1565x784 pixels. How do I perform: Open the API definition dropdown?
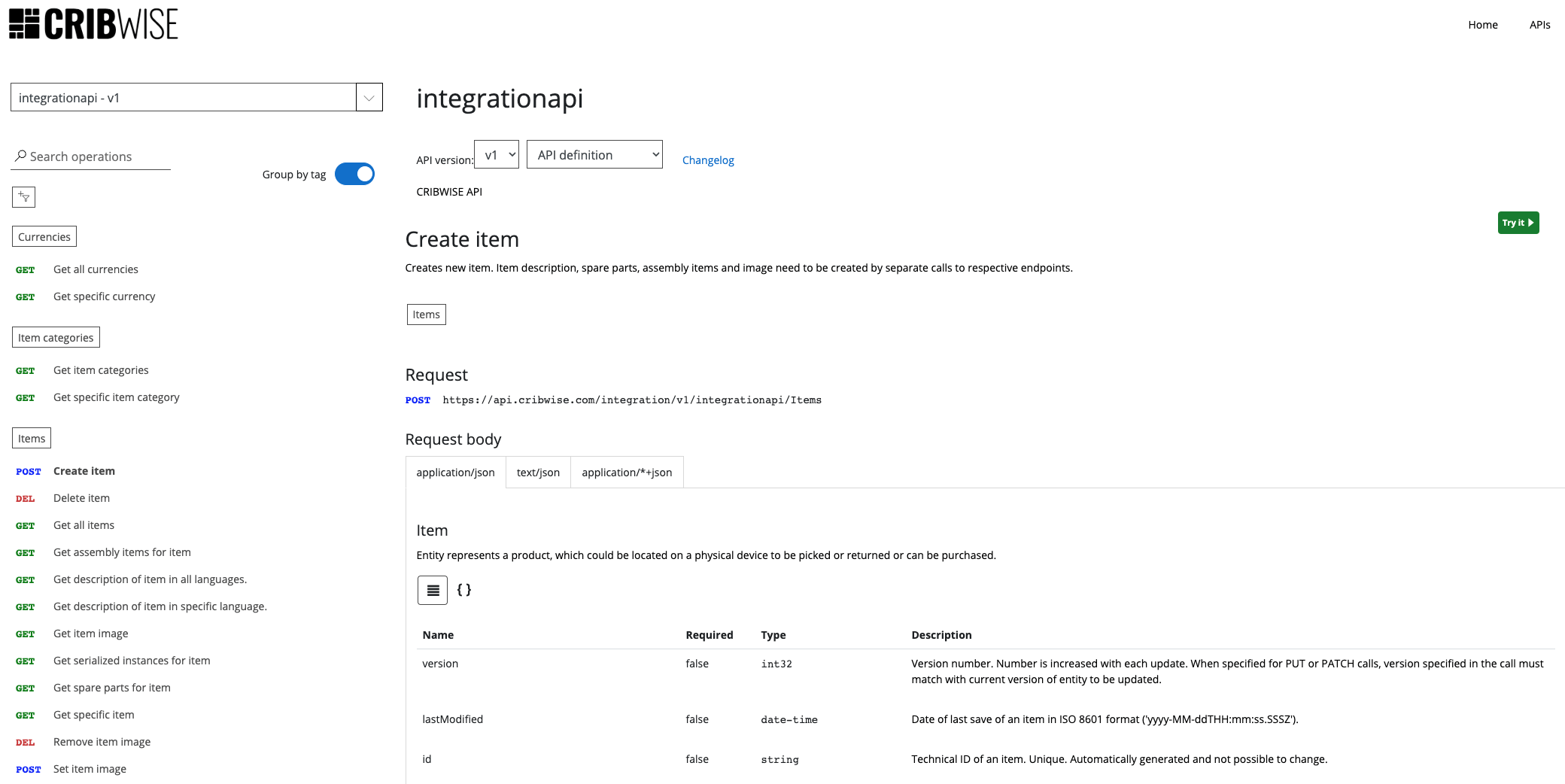point(594,155)
